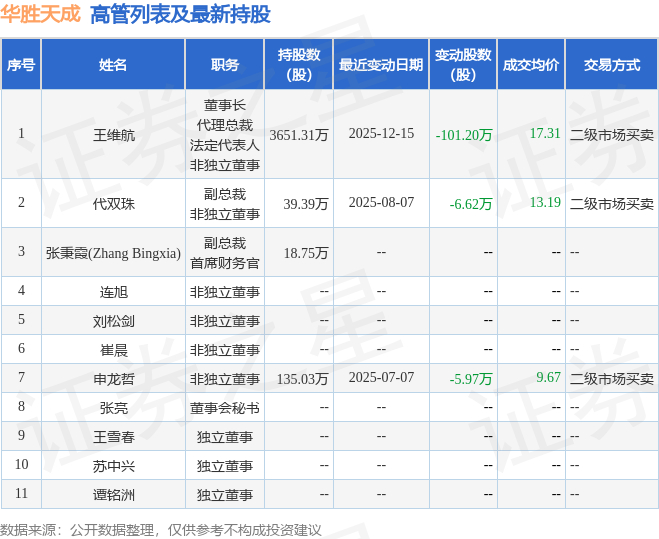The width and height of the screenshot is (659, 539).
Task: Click 二级市场买卖 in 代双珠's row
Action: pyautogui.click(x=612, y=204)
